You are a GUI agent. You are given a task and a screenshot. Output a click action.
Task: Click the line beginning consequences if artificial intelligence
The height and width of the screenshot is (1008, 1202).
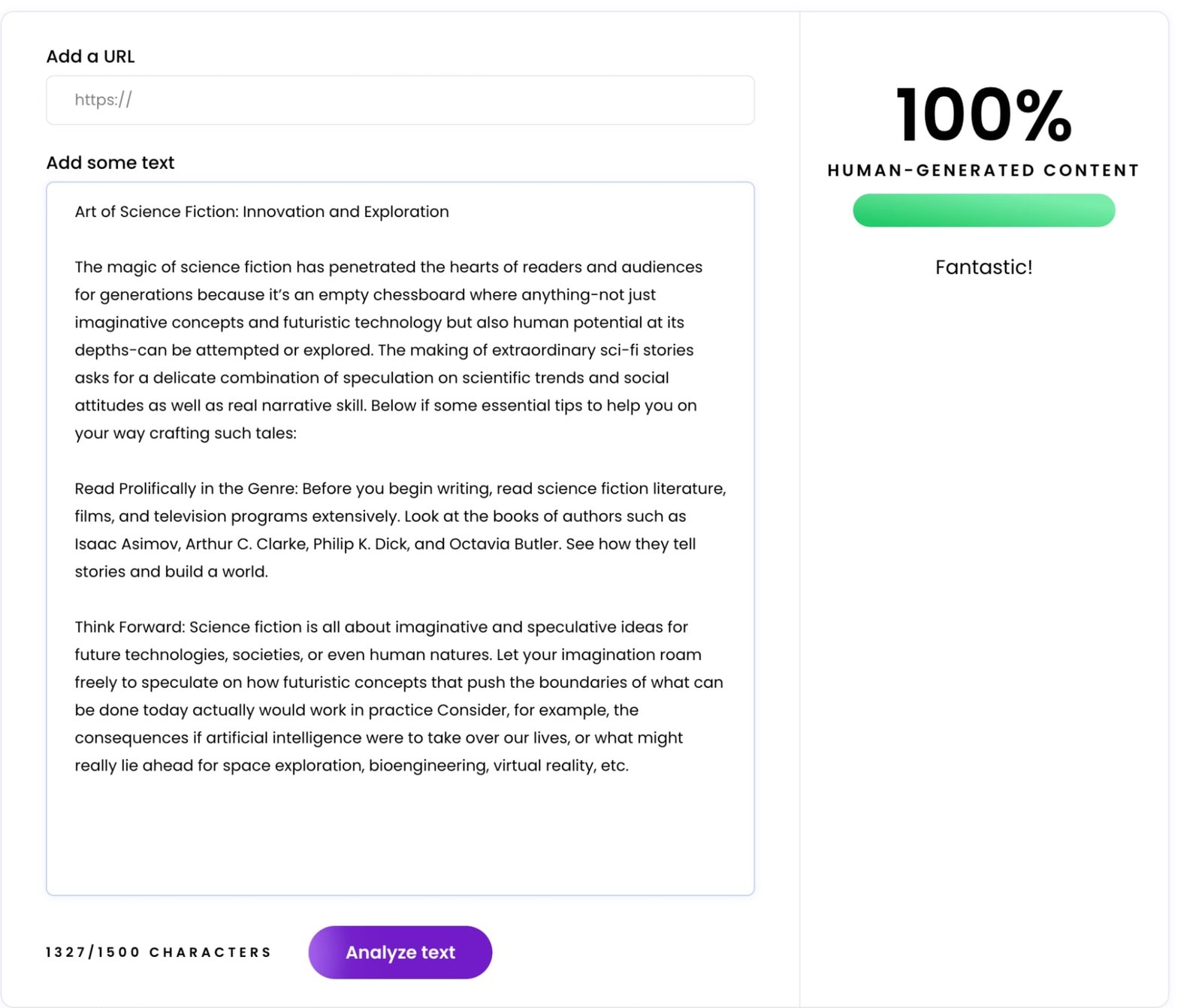[x=379, y=738]
